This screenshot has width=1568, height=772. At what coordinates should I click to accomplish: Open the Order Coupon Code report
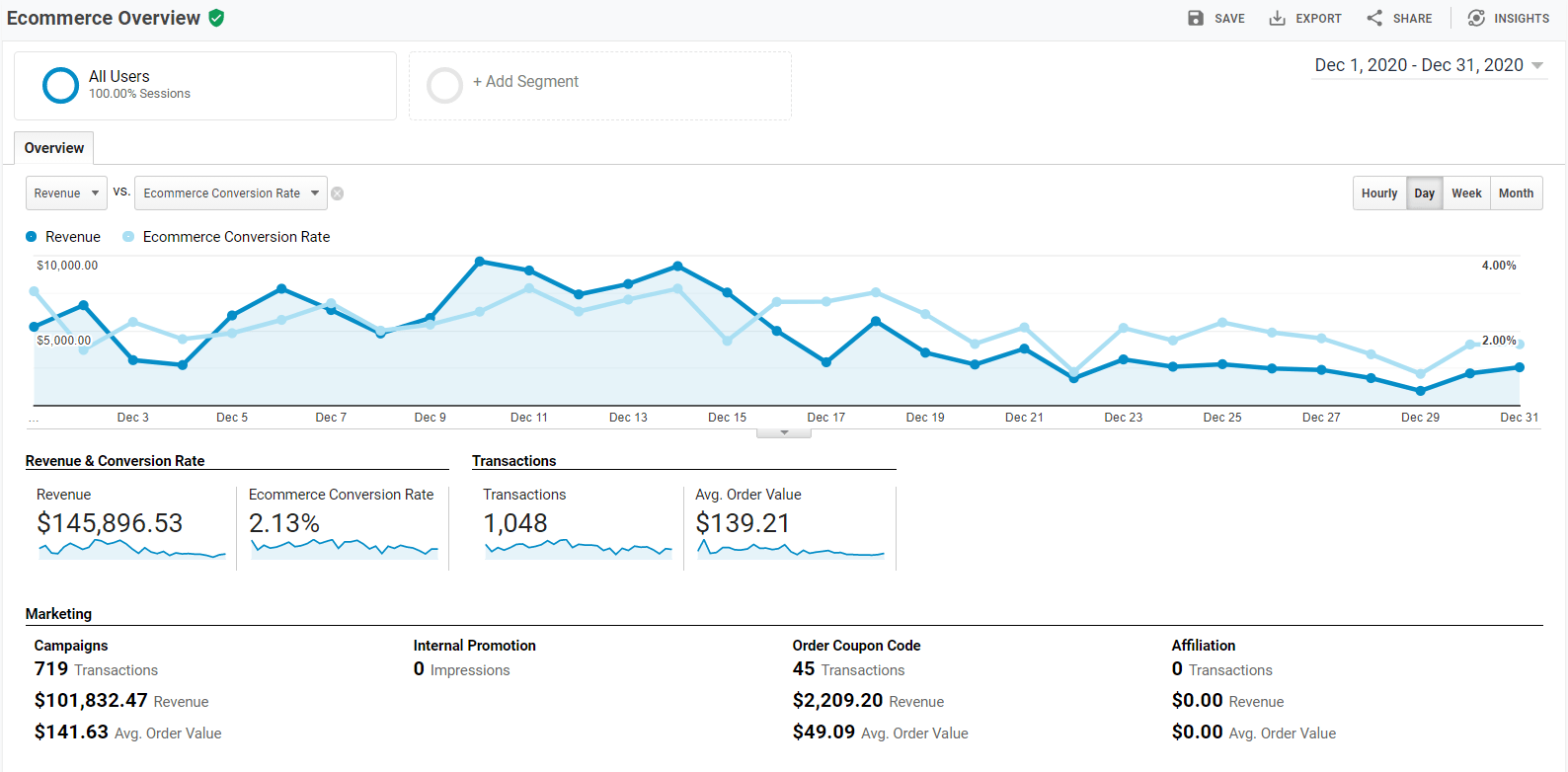(x=856, y=646)
